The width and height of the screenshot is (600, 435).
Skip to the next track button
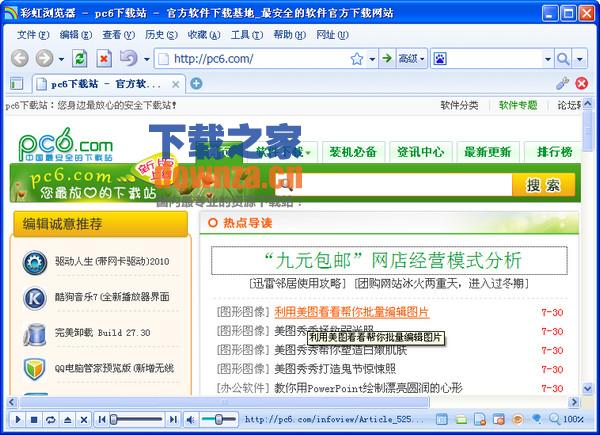173,420
